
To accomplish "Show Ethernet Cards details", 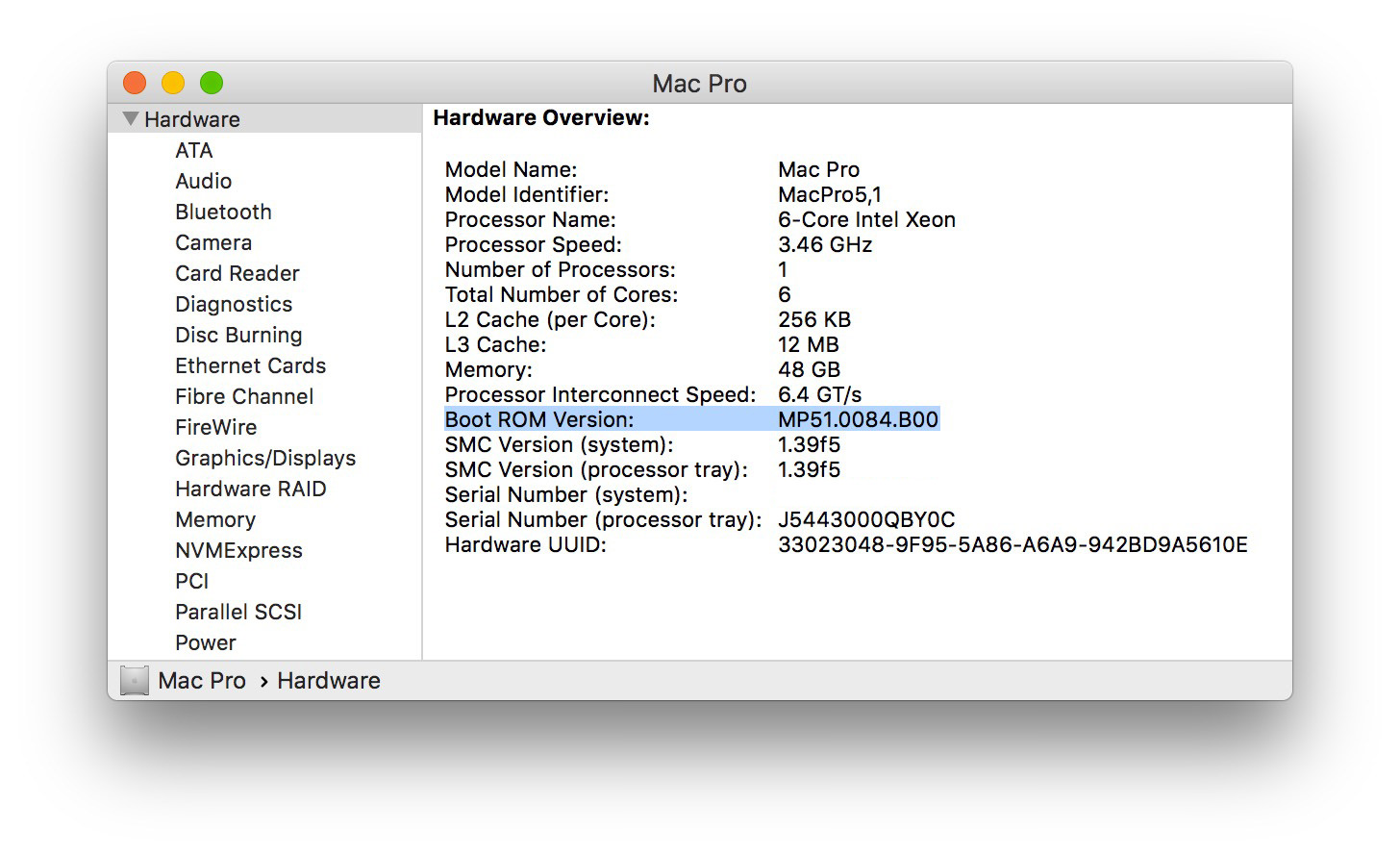I will 251,365.
